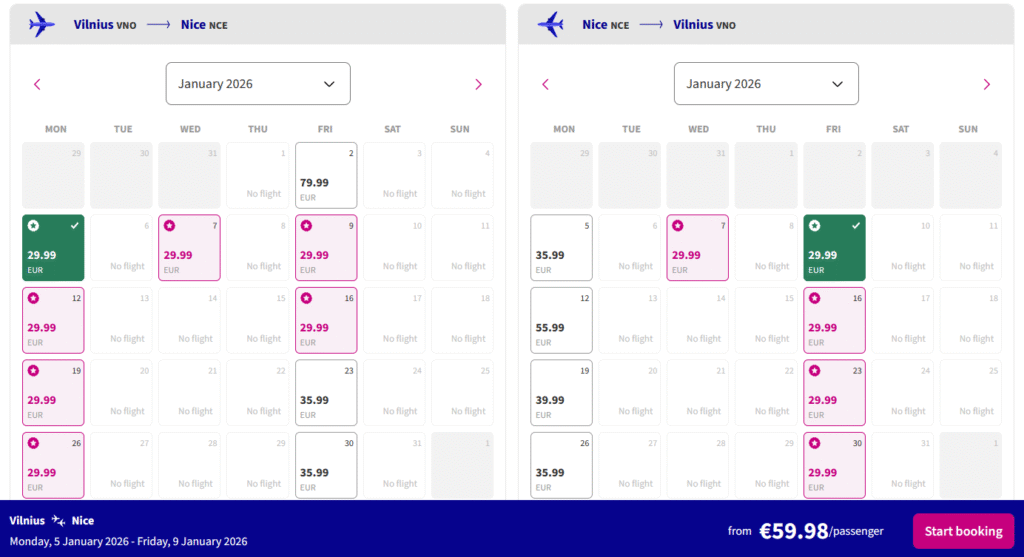
Task: Click the star badge on outbound 7 January
Action: tap(169, 226)
